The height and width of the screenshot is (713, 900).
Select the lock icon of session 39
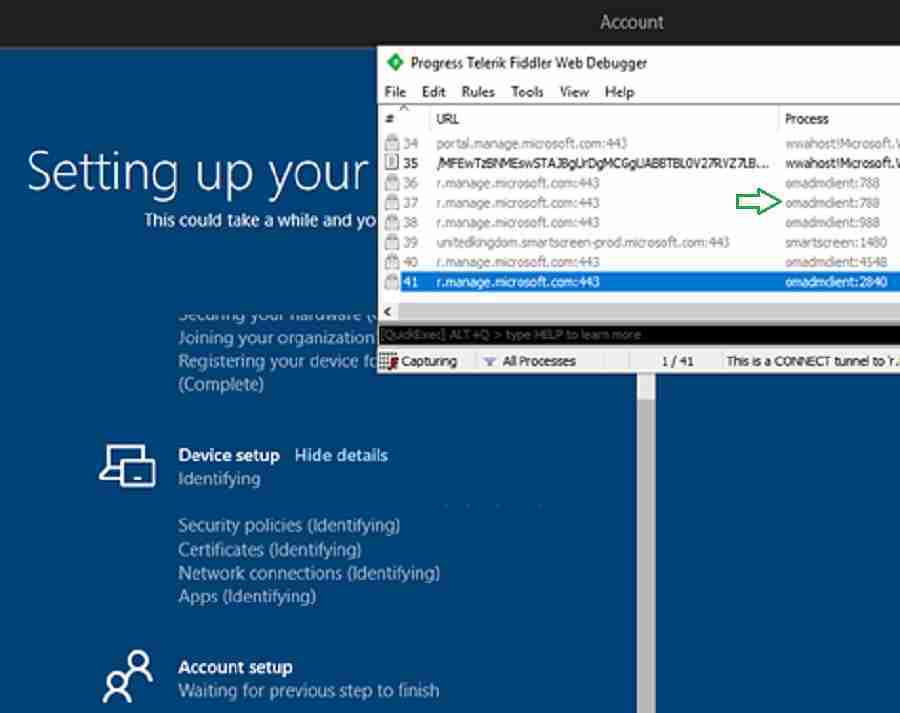(391, 242)
